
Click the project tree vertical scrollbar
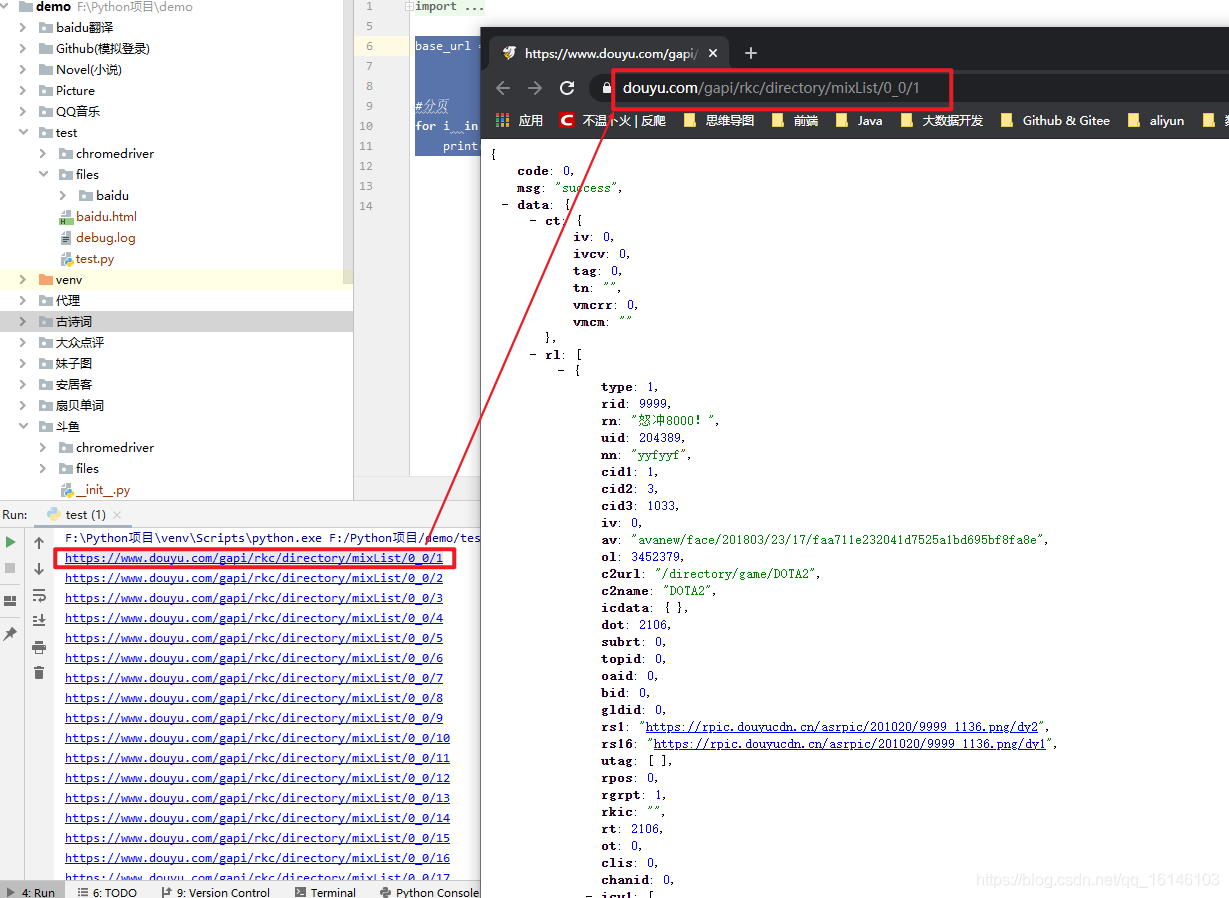pyautogui.click(x=348, y=140)
